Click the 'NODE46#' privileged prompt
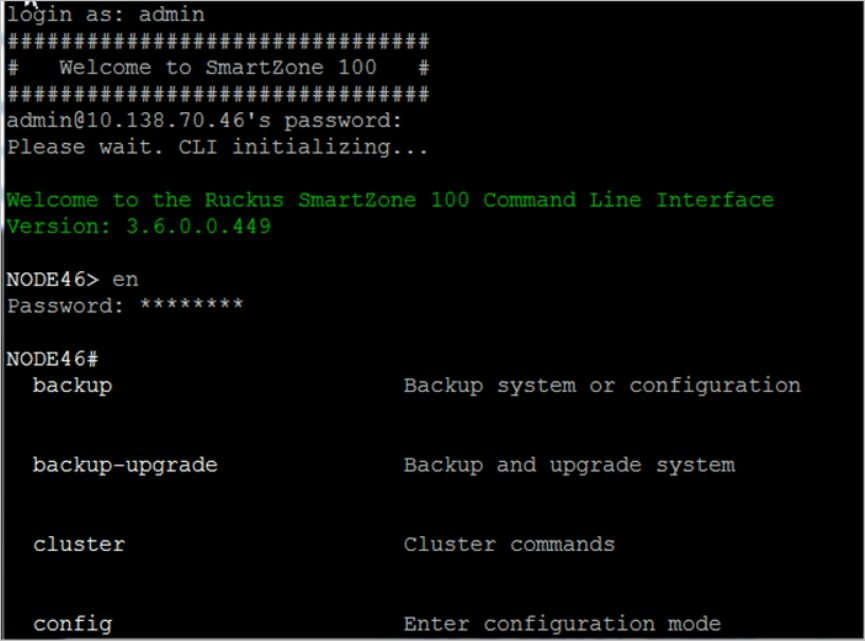 [52, 359]
